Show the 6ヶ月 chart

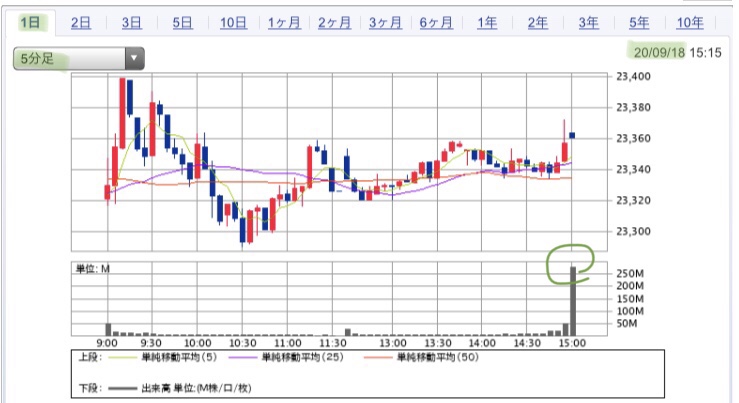(x=436, y=22)
